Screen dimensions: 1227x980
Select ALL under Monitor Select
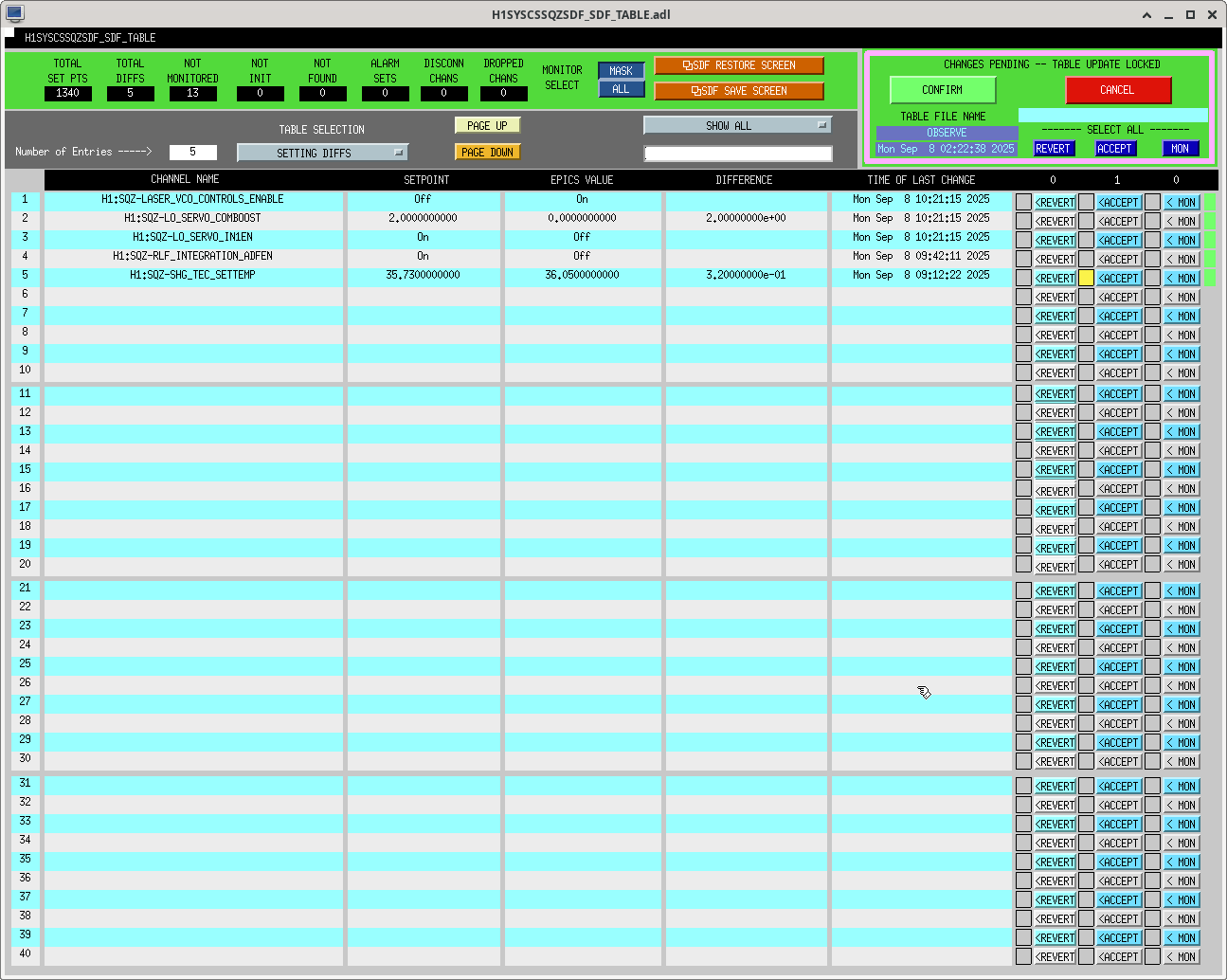click(621, 89)
